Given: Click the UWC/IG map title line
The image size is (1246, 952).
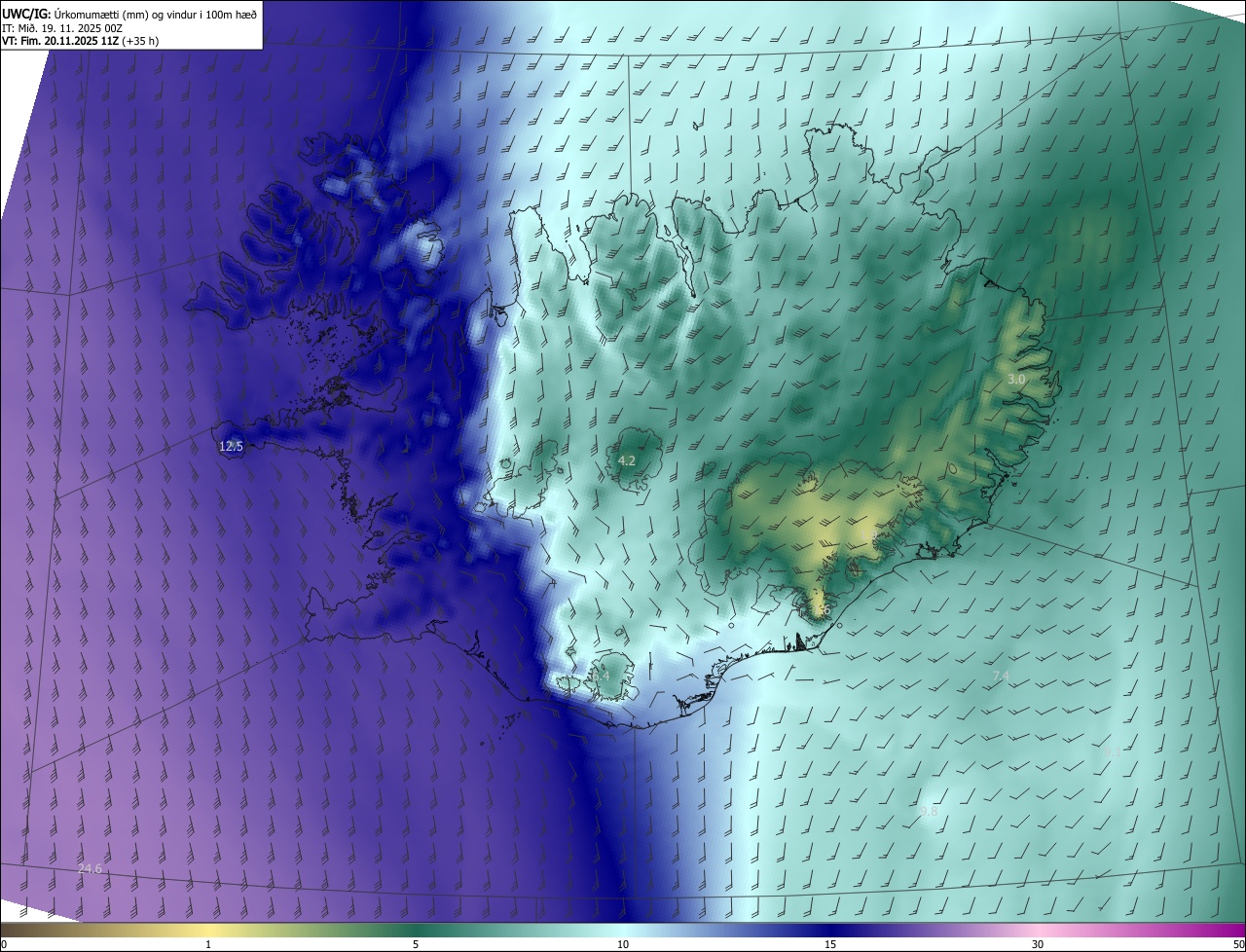Looking at the screenshot, I should click(129, 14).
